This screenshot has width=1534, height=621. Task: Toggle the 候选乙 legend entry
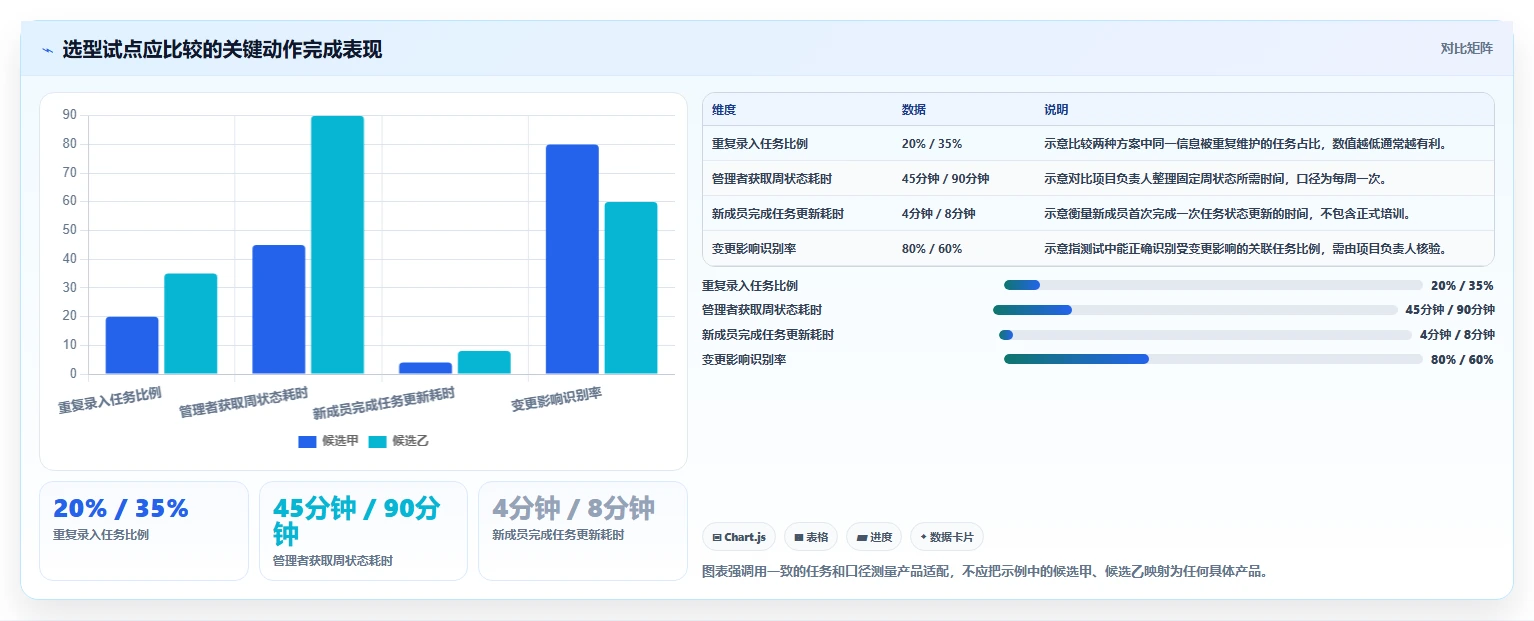398,441
